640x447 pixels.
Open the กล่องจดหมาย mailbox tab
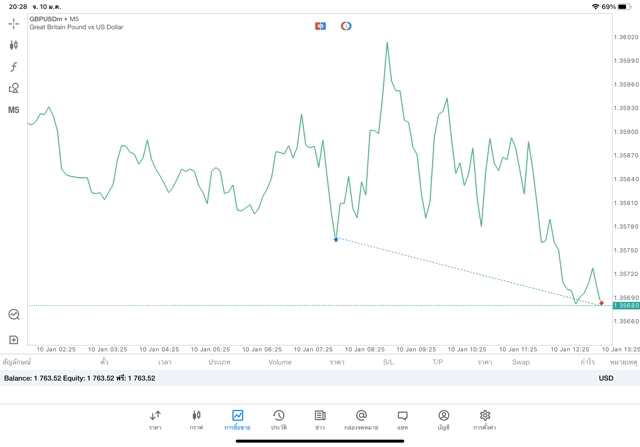coord(361,419)
